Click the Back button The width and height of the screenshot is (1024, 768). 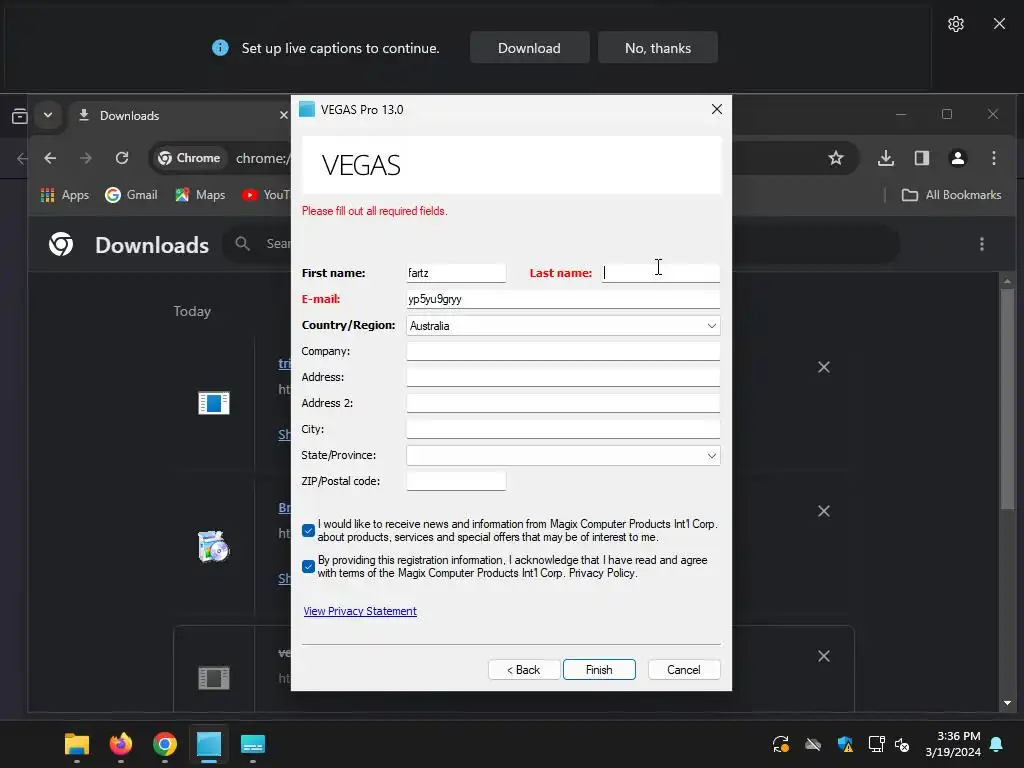524,669
